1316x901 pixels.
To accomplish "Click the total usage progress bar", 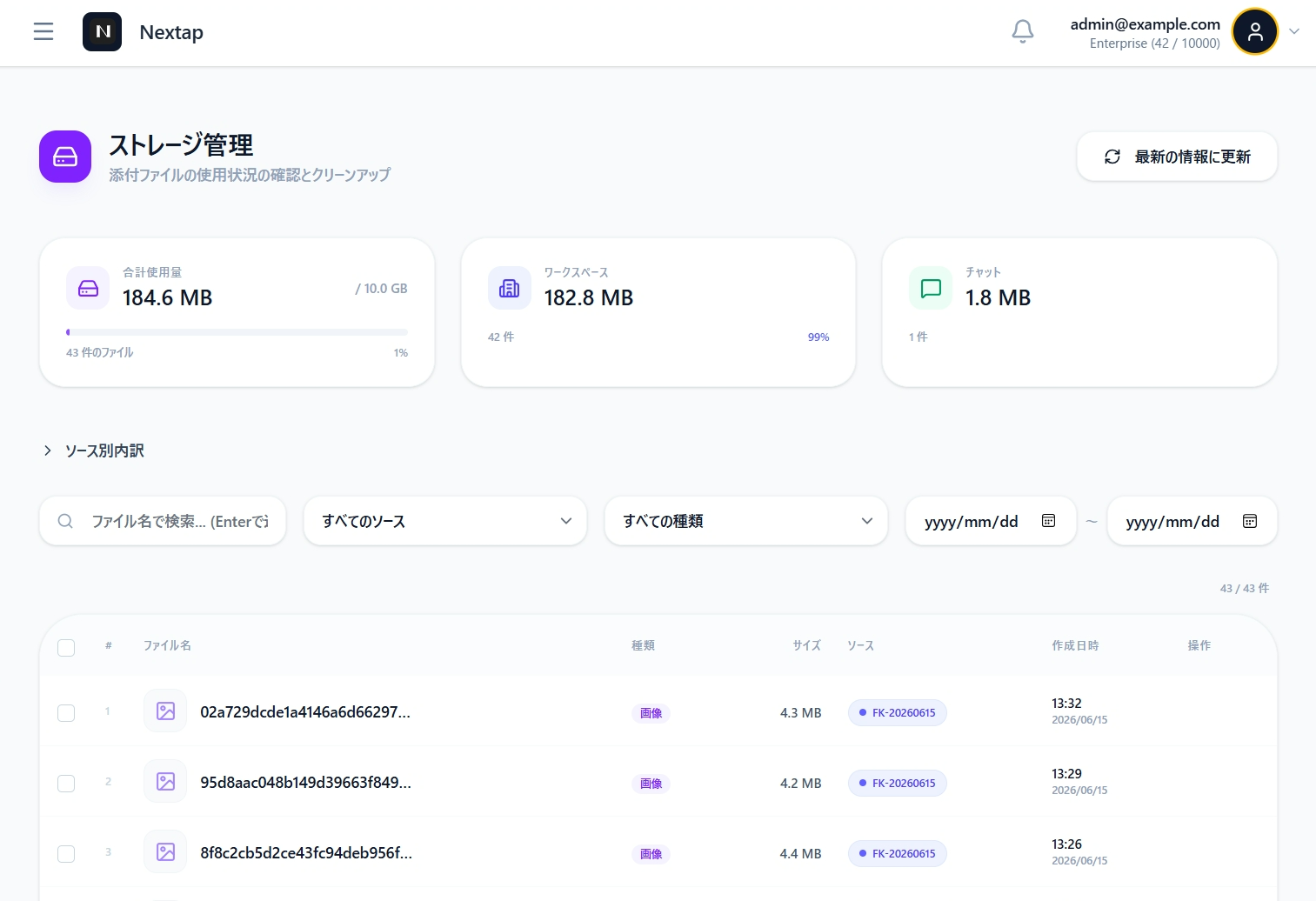I will pyautogui.click(x=237, y=332).
